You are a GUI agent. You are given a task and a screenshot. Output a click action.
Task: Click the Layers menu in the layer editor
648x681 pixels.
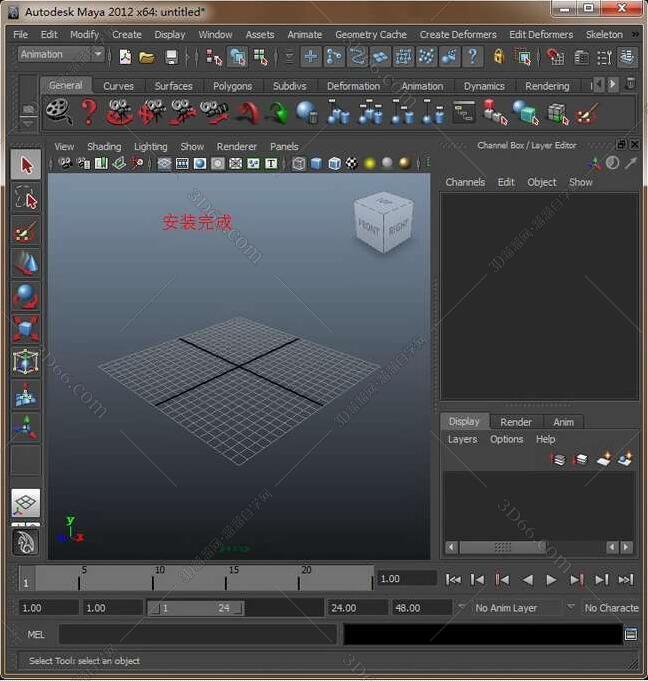click(x=462, y=439)
